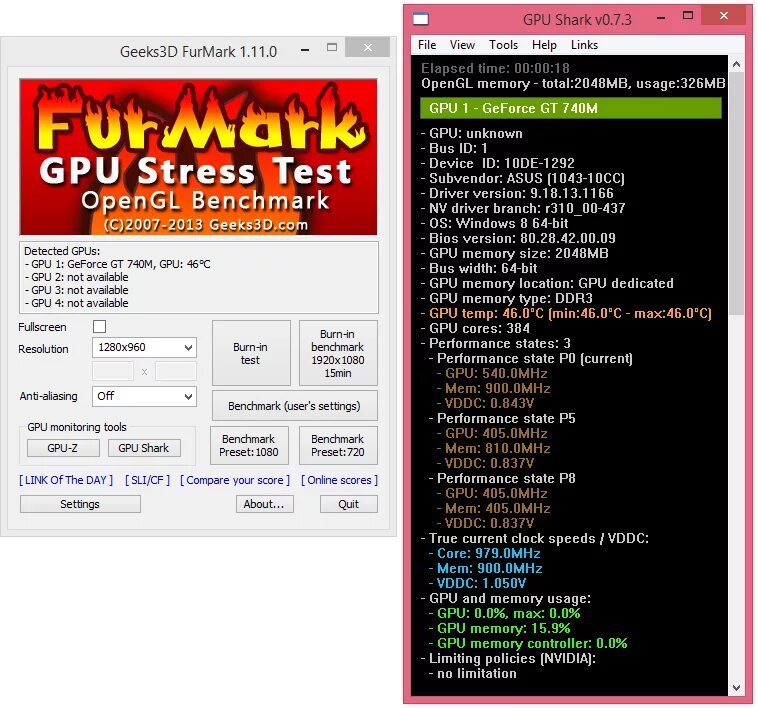Close the GPU Shark window

[x=724, y=15]
